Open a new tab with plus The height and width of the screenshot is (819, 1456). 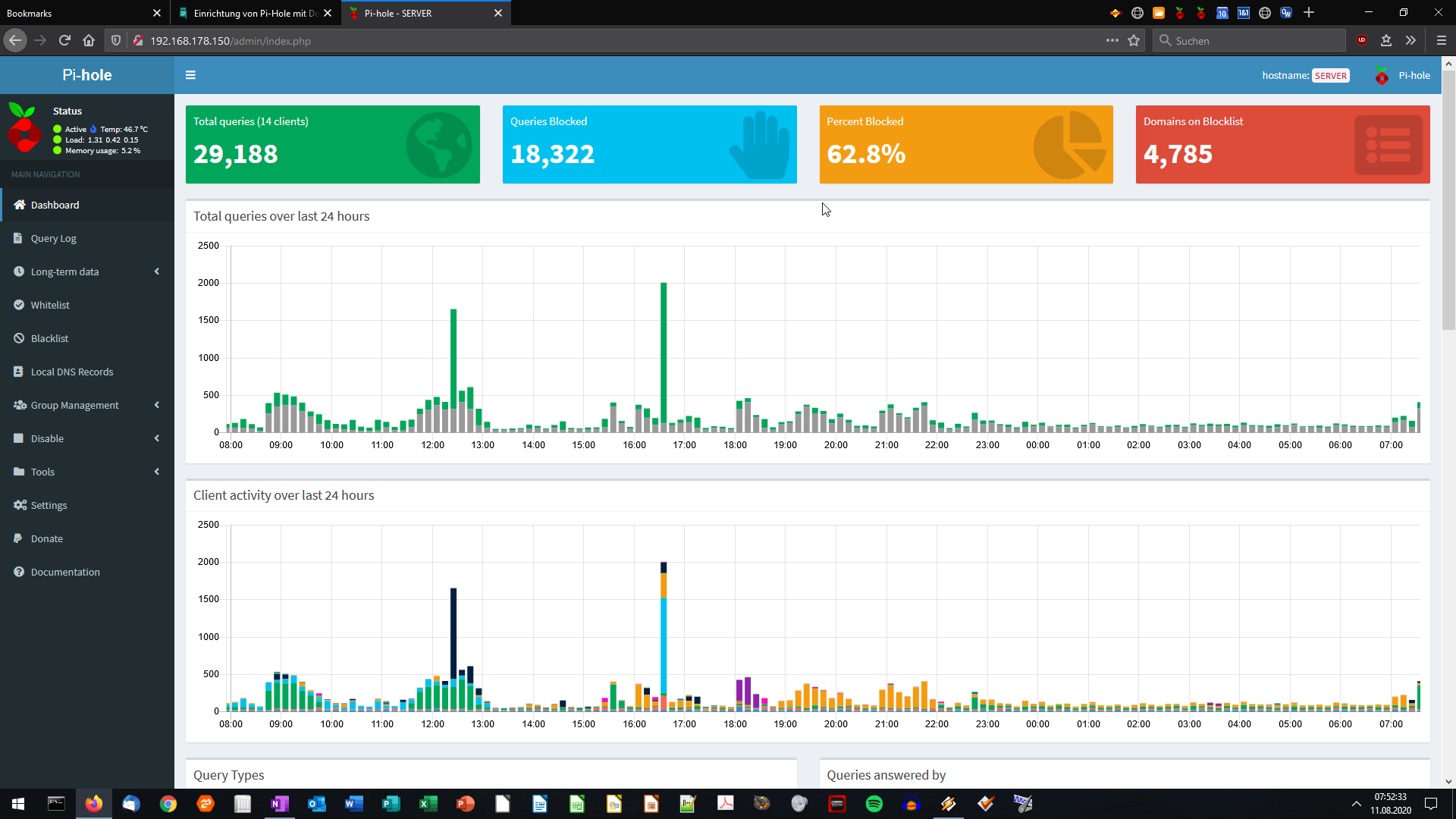point(1309,13)
